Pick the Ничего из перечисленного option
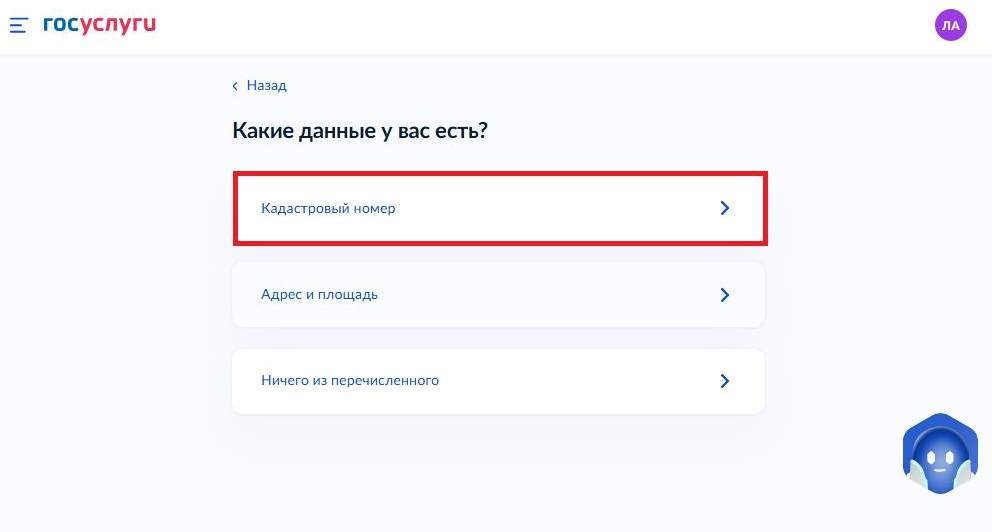The height and width of the screenshot is (532, 992). 498,381
